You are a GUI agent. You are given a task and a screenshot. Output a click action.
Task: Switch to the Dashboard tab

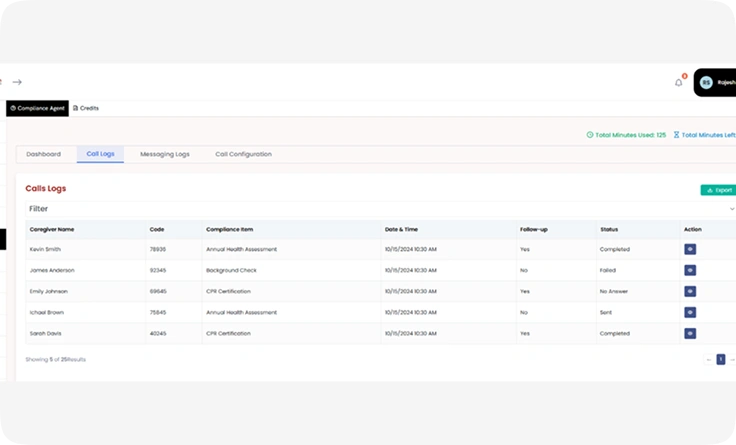pyautogui.click(x=44, y=154)
